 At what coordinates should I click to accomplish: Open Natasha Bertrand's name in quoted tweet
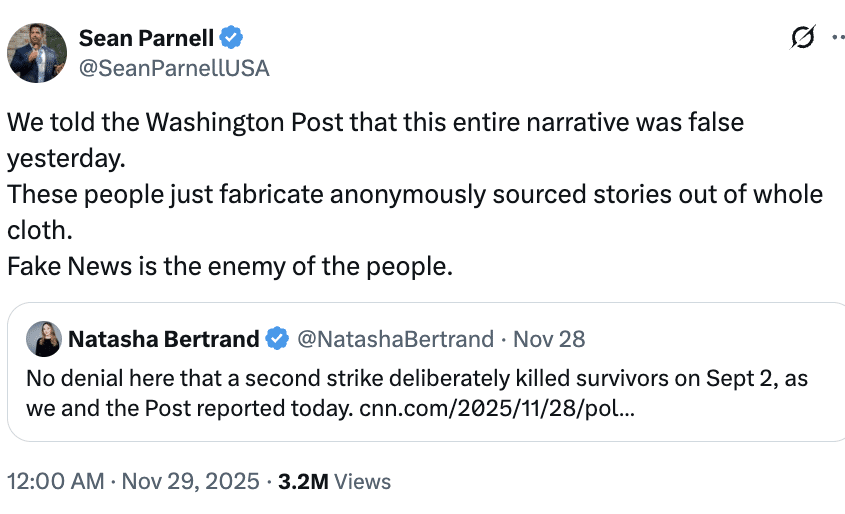163,339
